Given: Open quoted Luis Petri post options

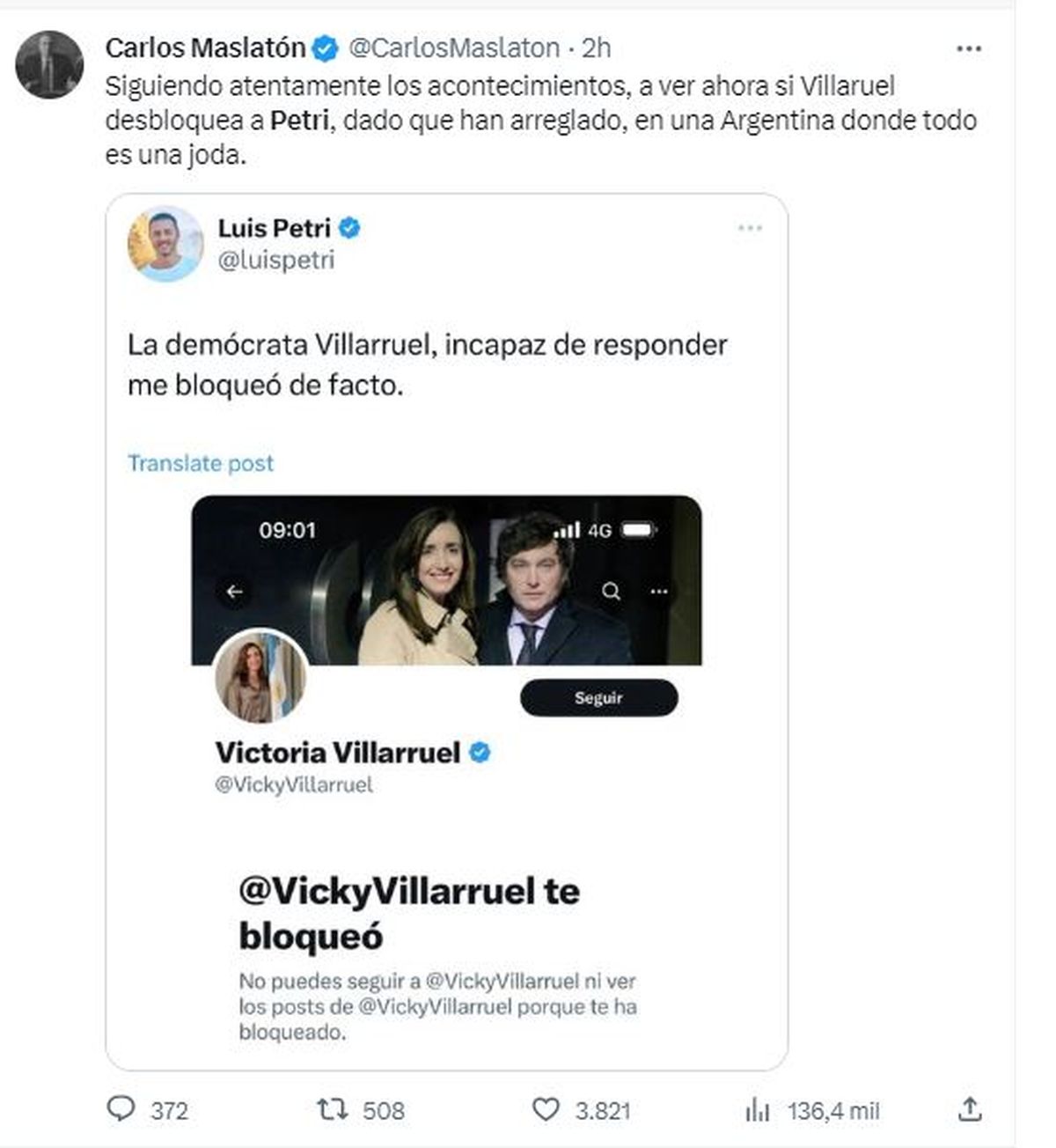Looking at the screenshot, I should [750, 229].
